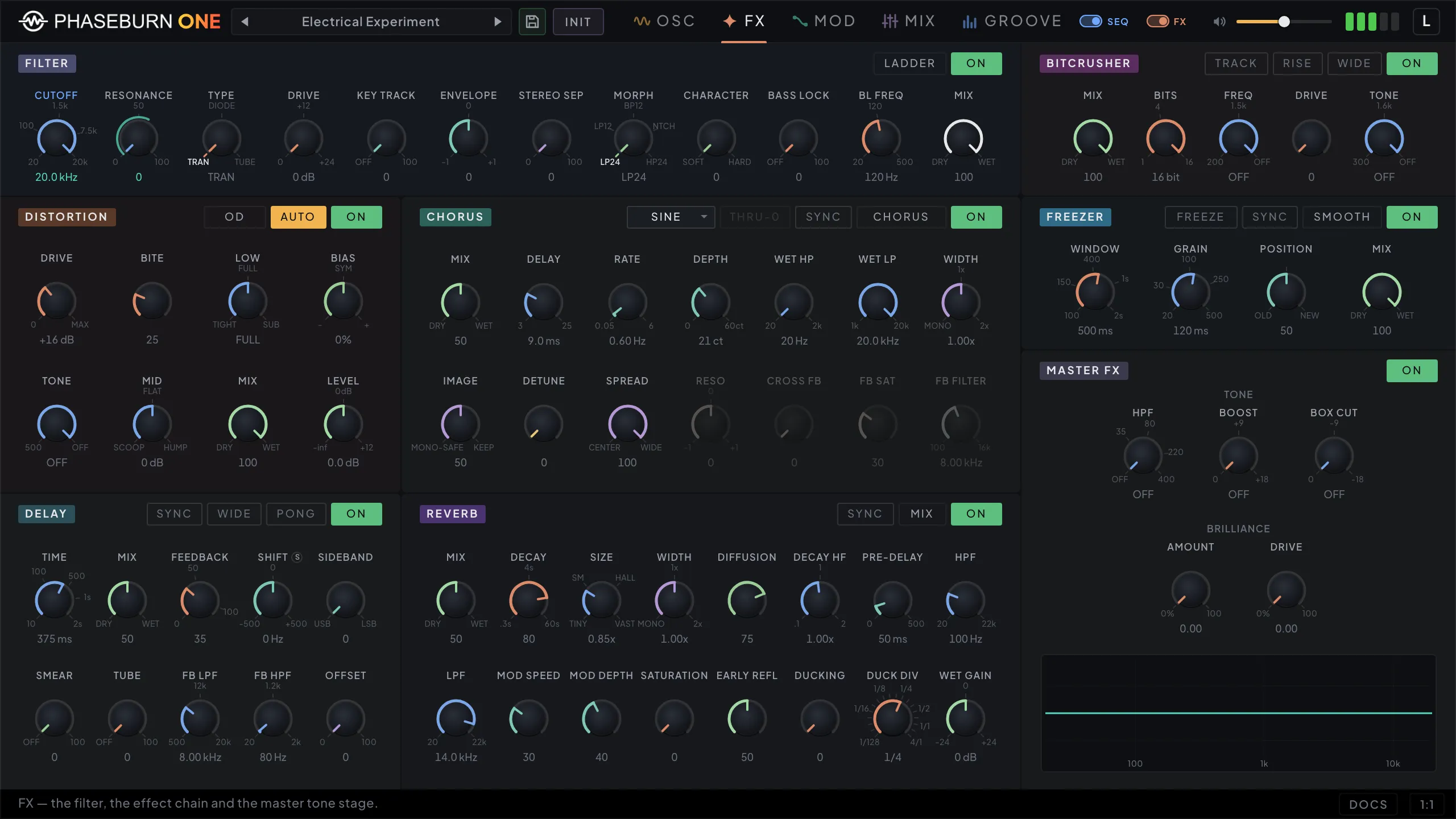Click the Tone BOOST knob

pyautogui.click(x=1238, y=456)
